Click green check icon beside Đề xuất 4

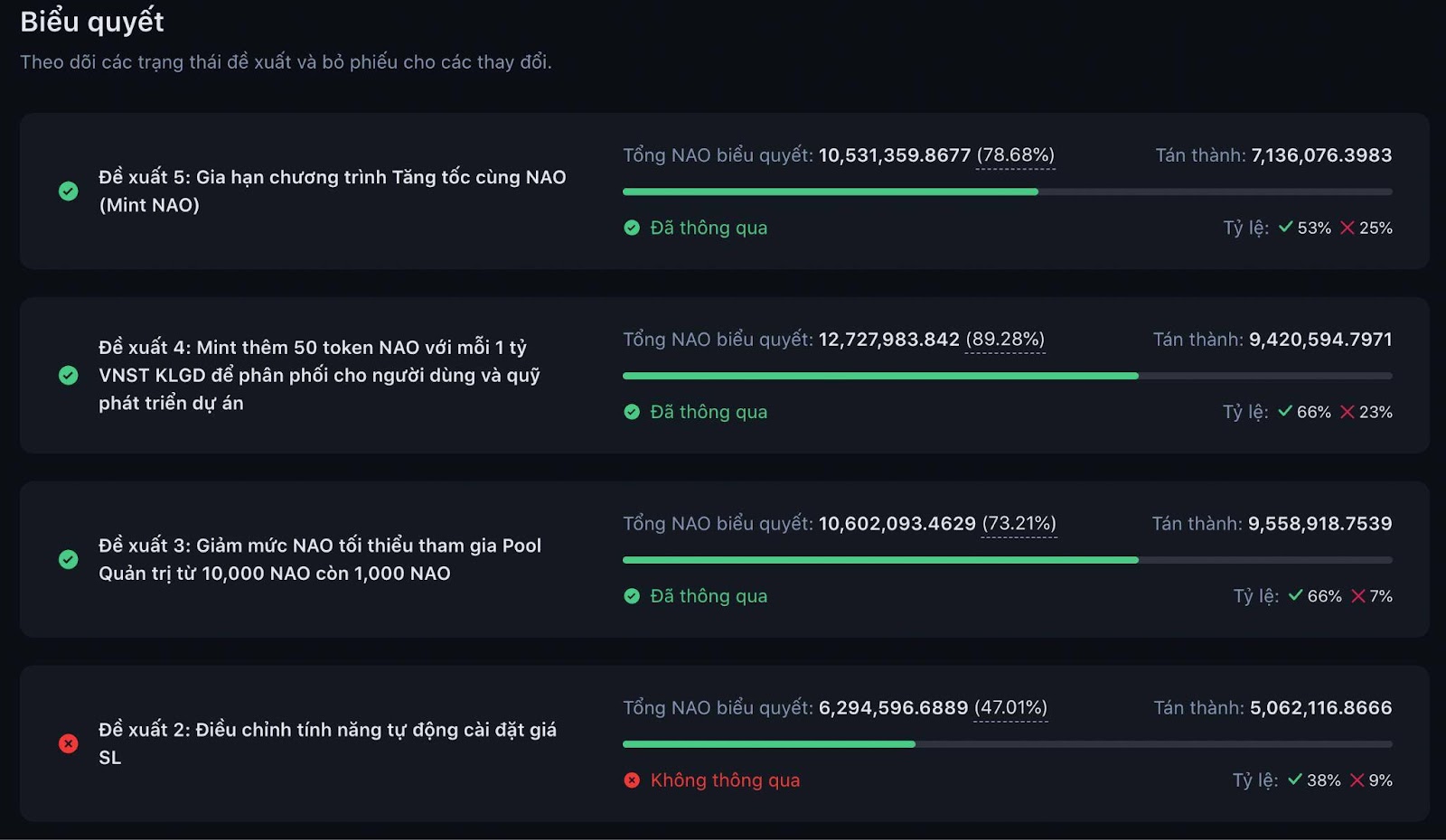[68, 375]
